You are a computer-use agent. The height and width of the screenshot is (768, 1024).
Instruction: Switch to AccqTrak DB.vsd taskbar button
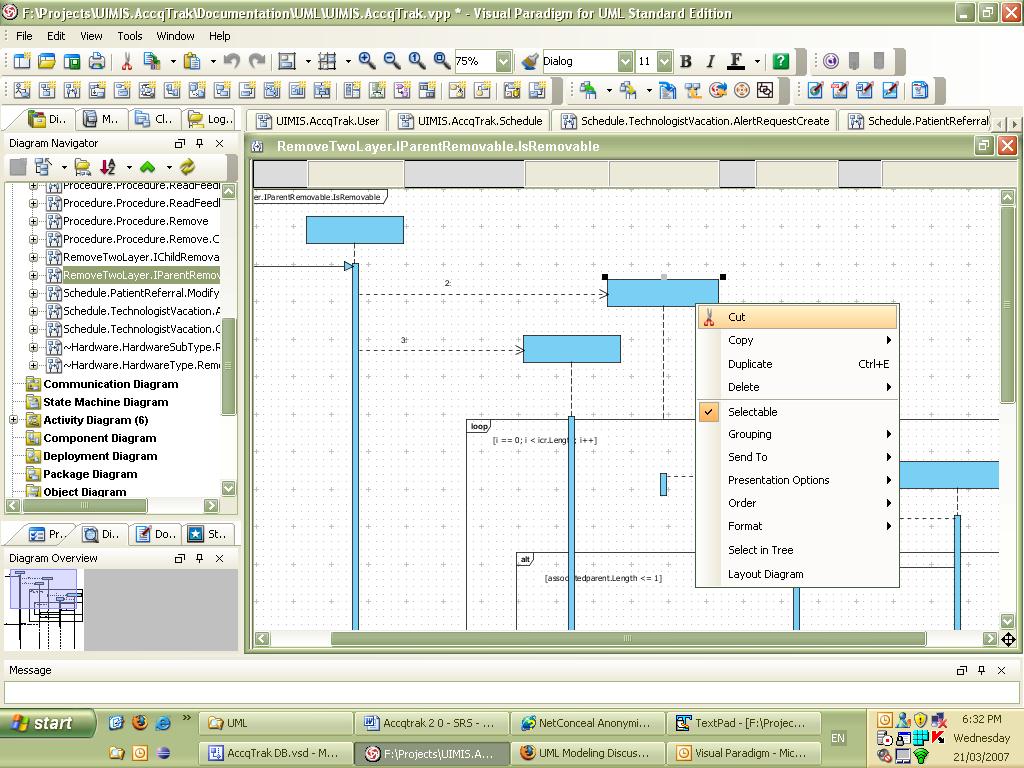276,753
